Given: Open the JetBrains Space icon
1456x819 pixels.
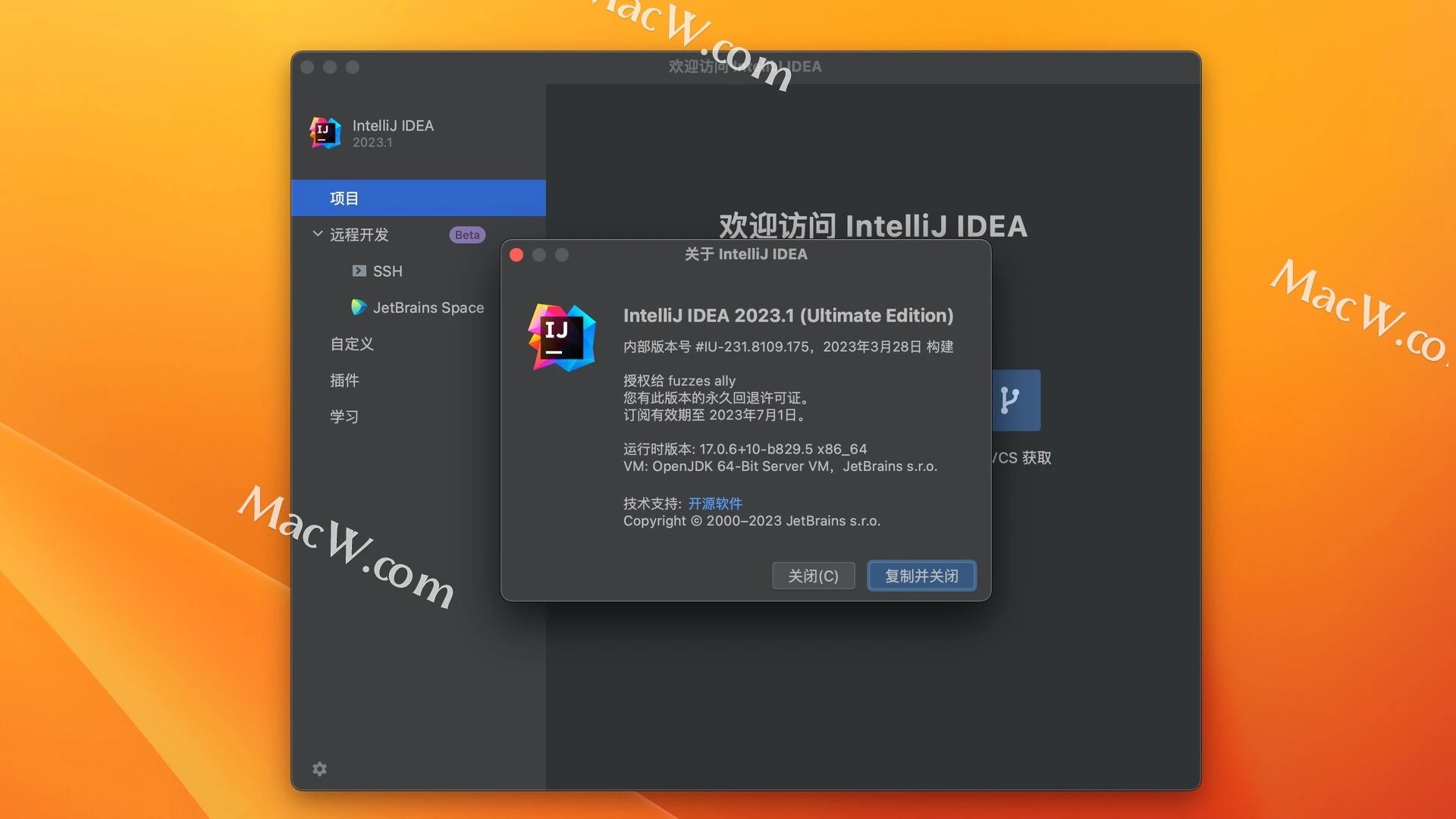Looking at the screenshot, I should pos(358,307).
